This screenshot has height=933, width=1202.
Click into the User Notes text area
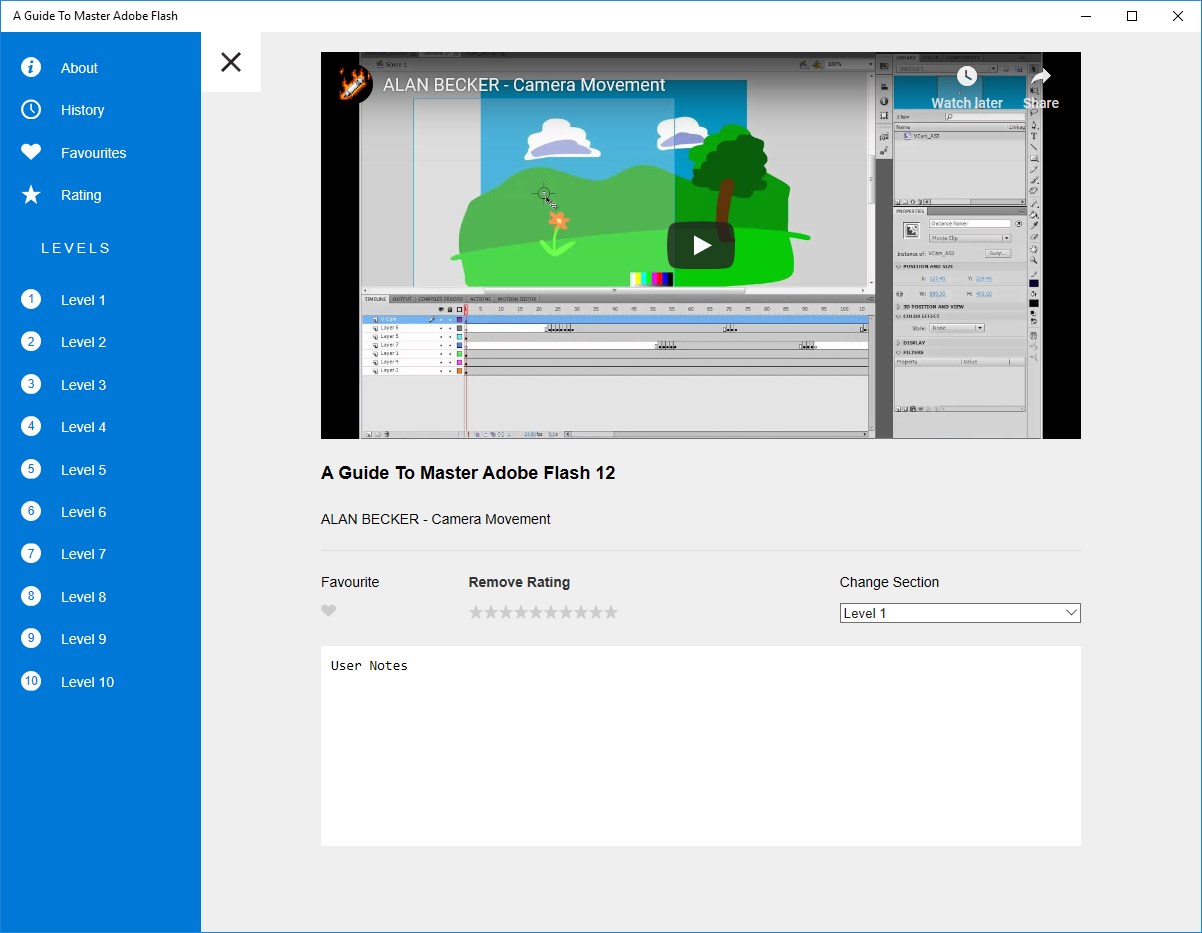pos(701,746)
